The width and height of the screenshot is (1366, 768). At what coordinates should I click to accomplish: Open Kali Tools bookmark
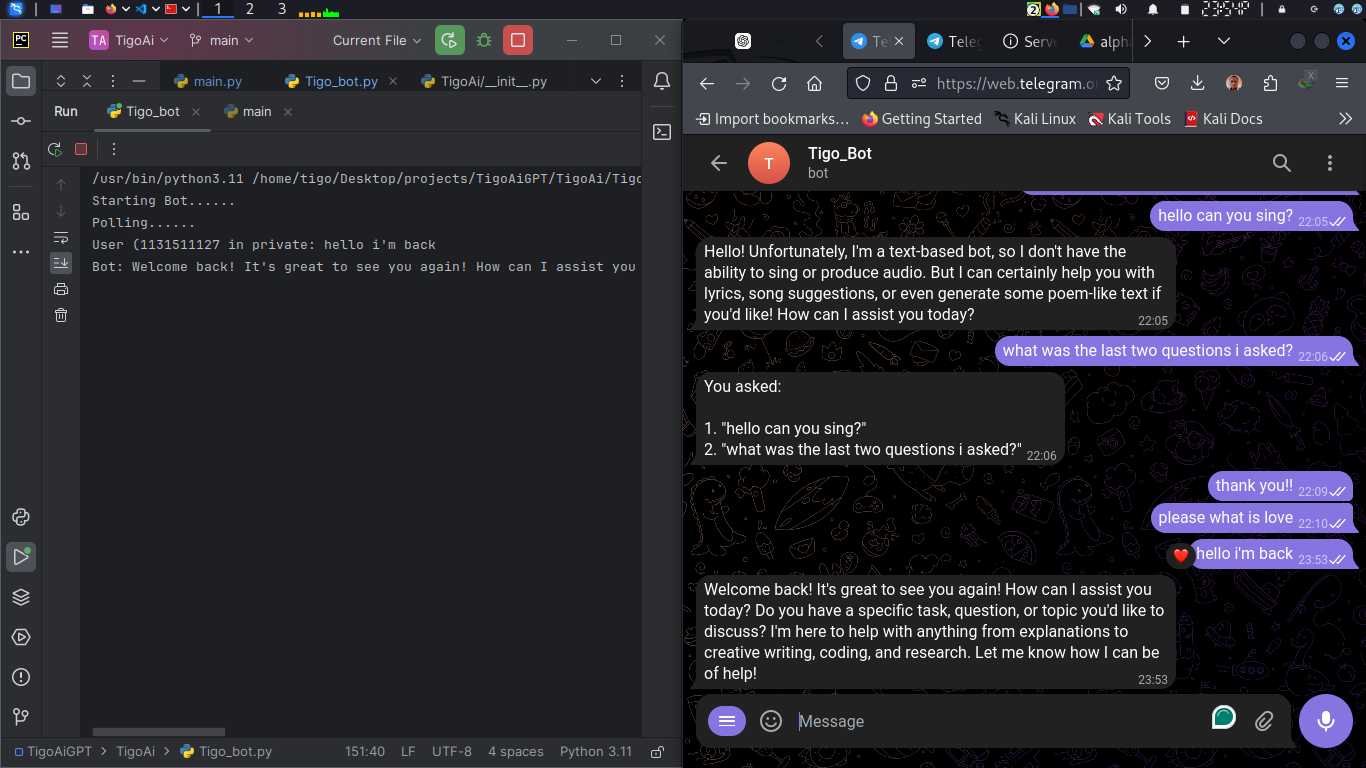(1129, 119)
